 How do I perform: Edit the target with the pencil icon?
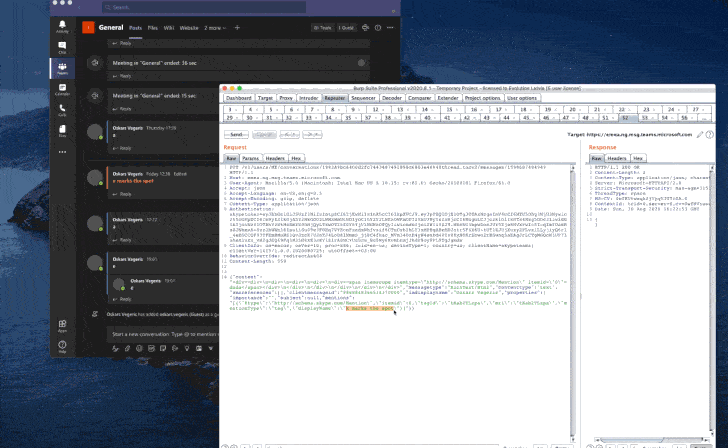700,135
